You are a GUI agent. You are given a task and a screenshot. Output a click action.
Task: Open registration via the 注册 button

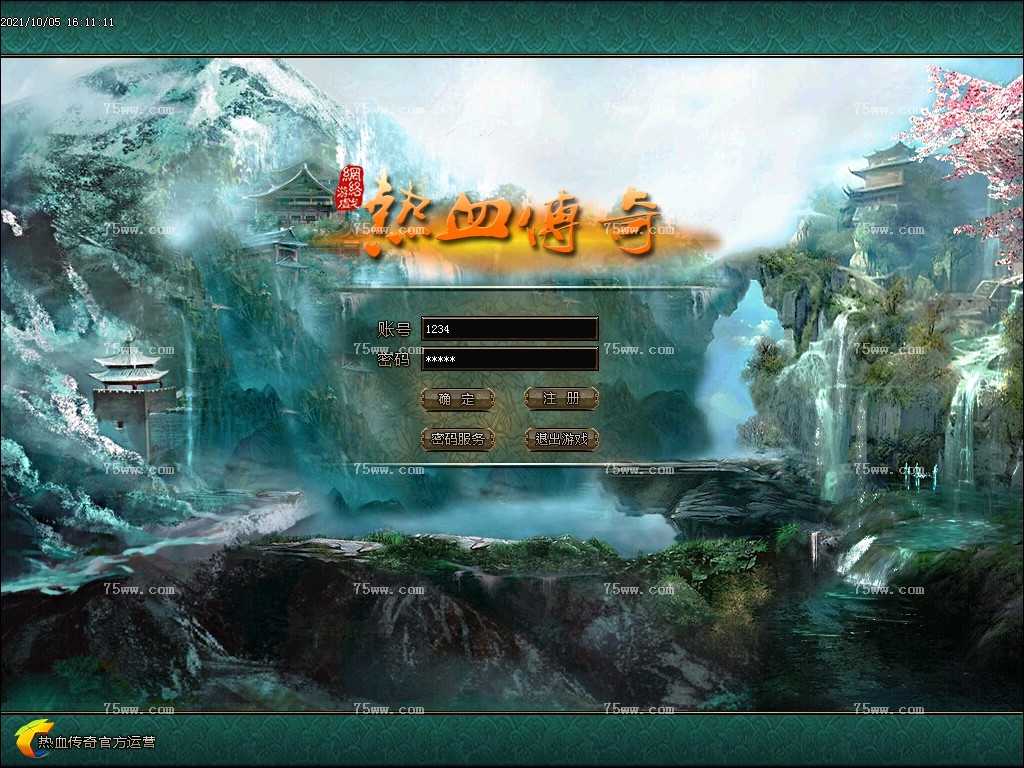point(562,398)
